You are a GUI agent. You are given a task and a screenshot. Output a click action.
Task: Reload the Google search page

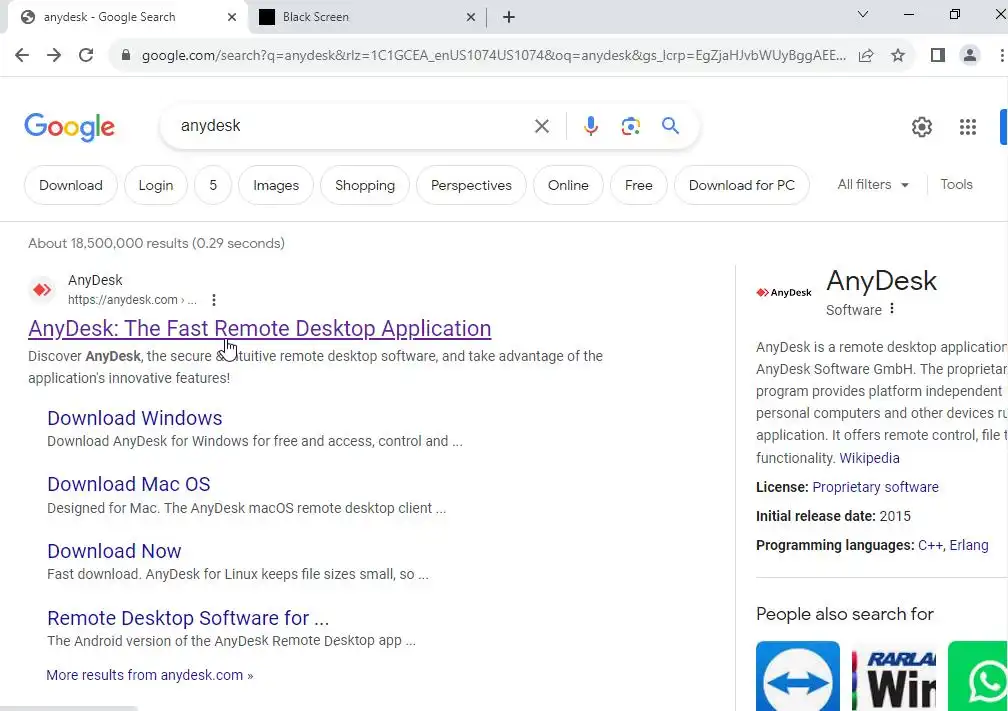coord(86,55)
